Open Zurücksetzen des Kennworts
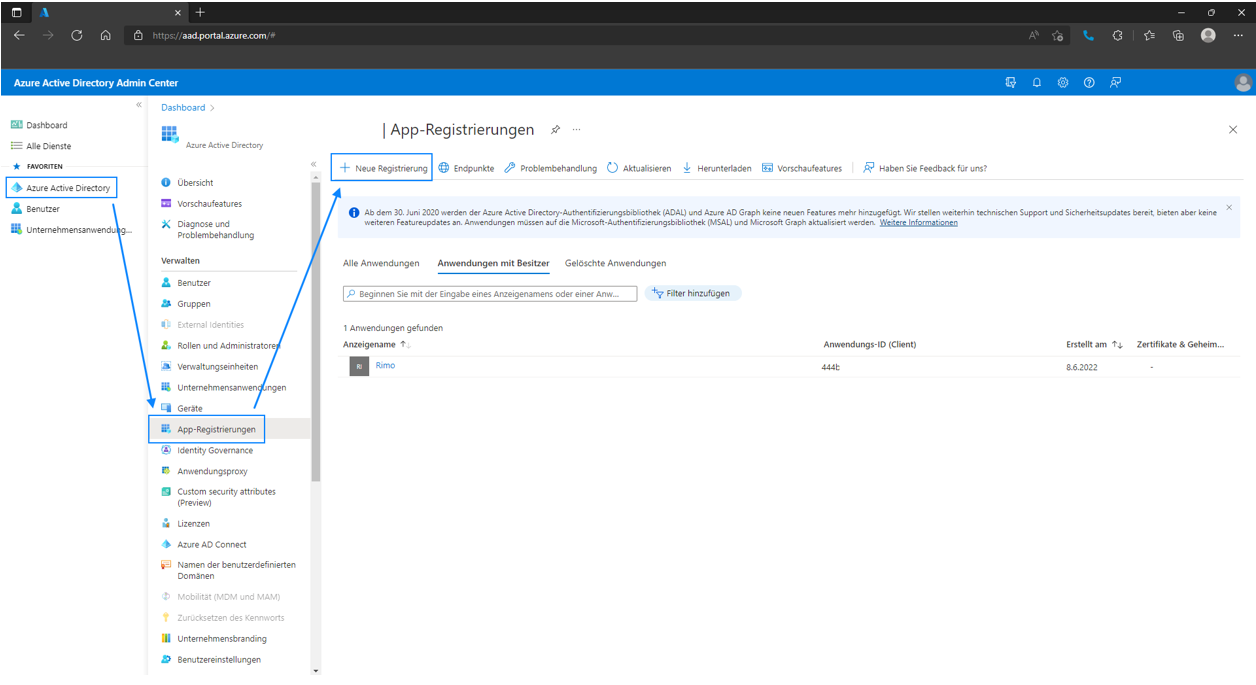The height and width of the screenshot is (685, 1256). click(222, 618)
